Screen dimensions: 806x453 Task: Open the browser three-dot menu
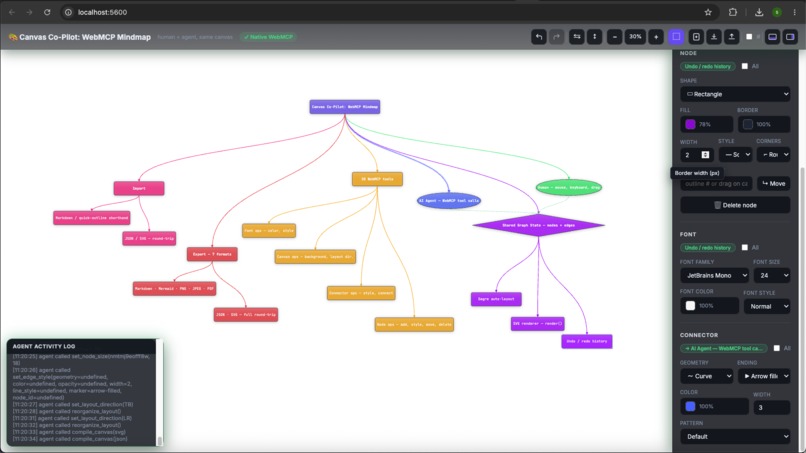794,12
